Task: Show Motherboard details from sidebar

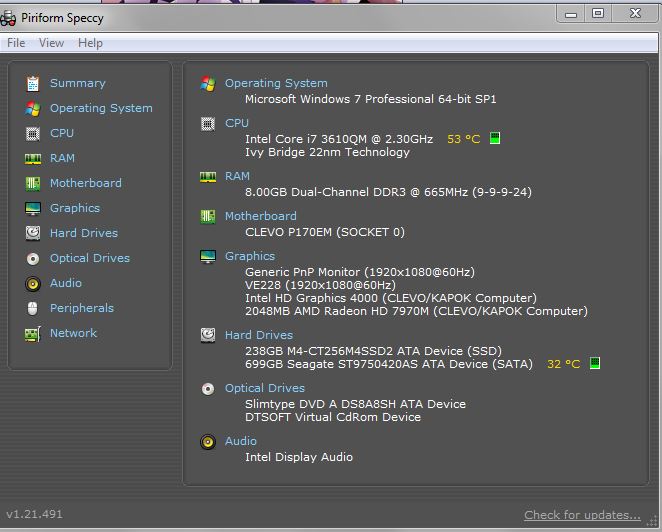Action: [86, 183]
